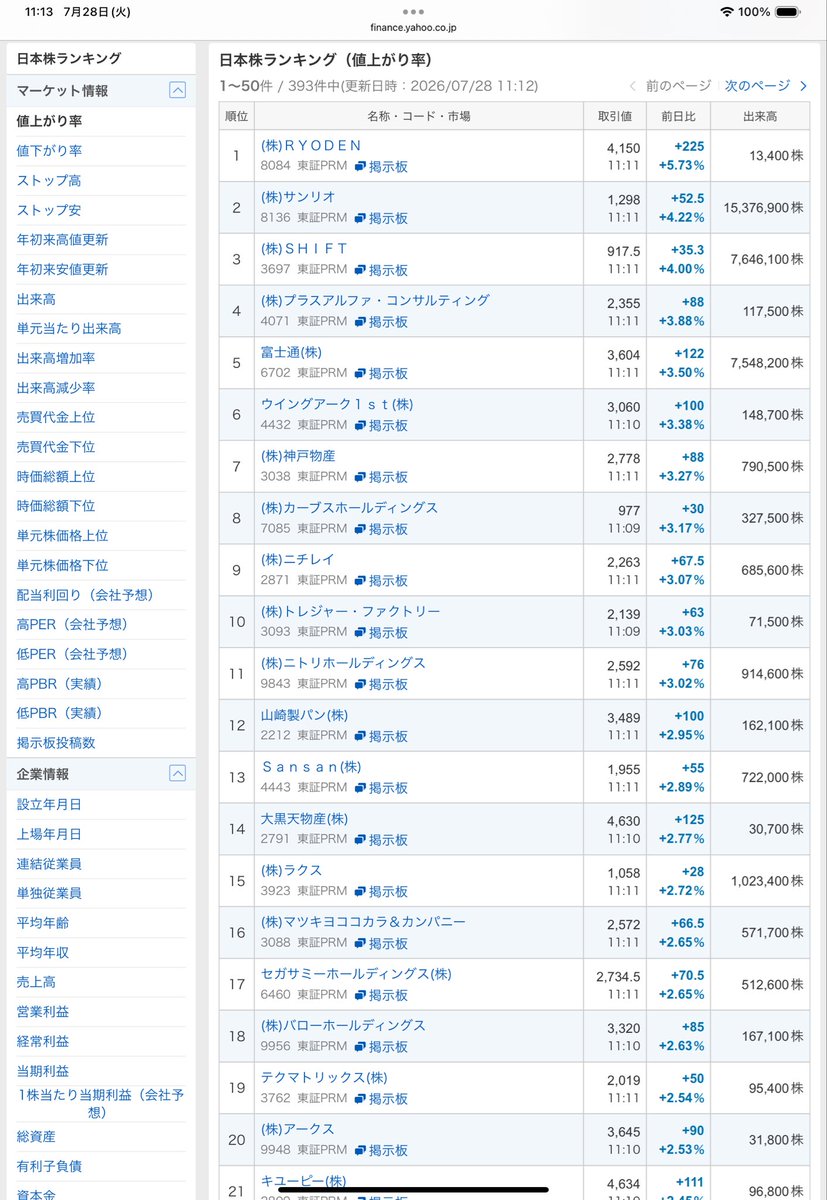Select 配当利回り(会社予想) ranking
Screen dimensions: 827x1200
pos(86,594)
